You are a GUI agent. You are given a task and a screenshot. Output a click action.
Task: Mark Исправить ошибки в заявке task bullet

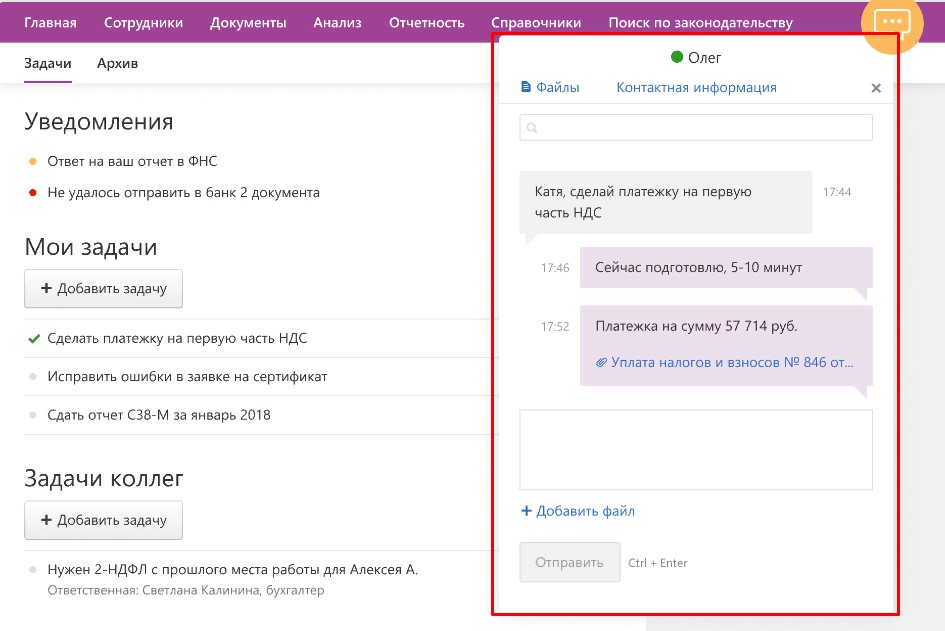[x=33, y=377]
